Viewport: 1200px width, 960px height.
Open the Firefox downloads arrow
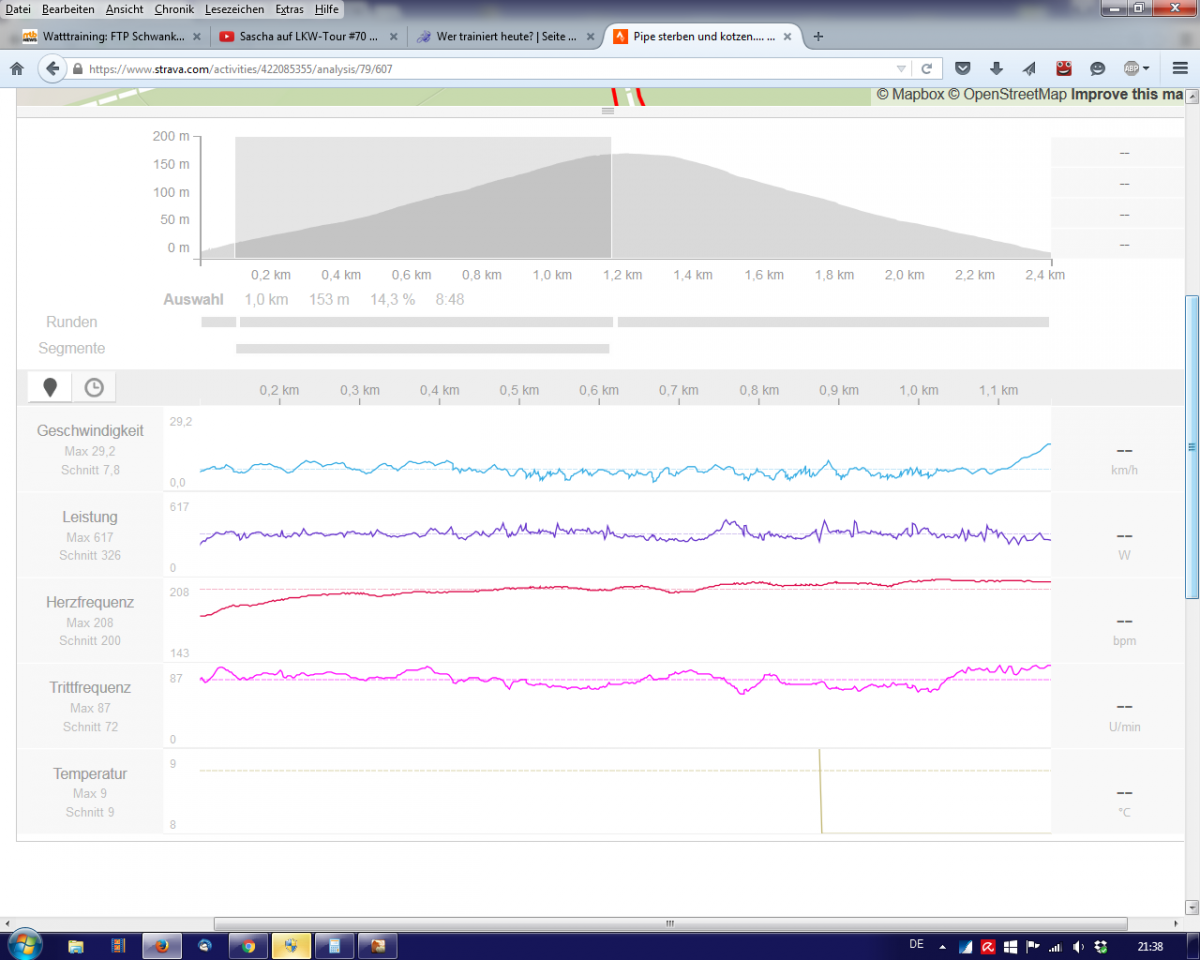coord(996,69)
